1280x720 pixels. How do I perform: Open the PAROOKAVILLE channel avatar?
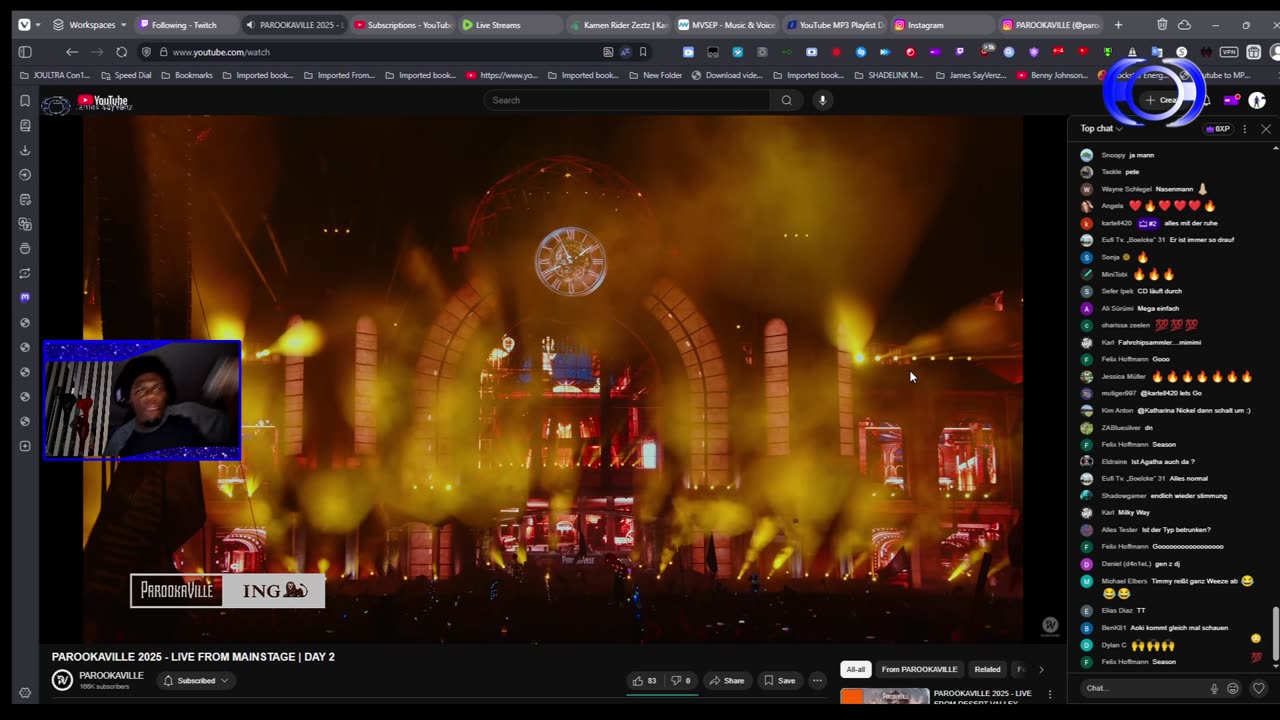pos(62,680)
